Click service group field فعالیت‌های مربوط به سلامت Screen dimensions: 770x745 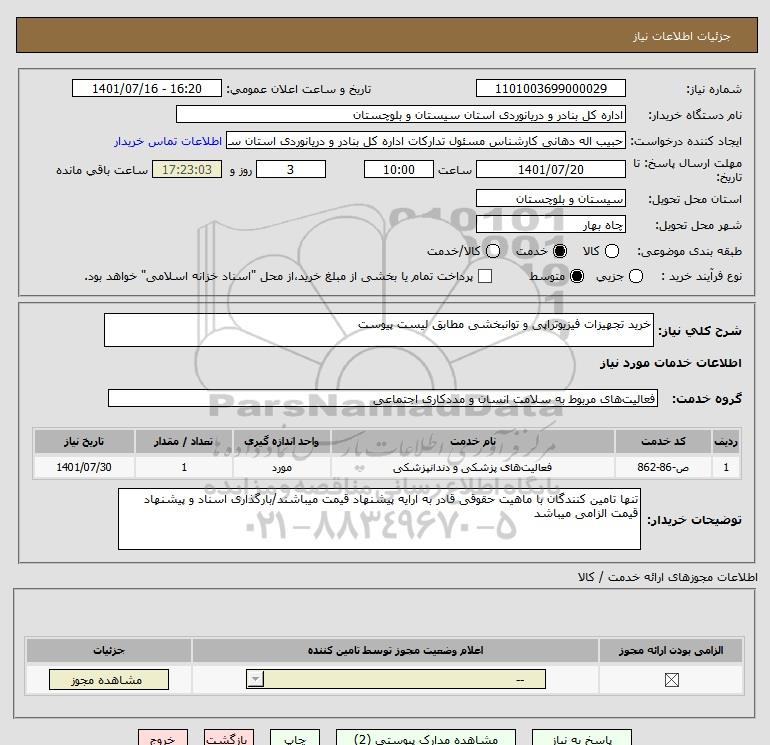pyautogui.click(x=383, y=398)
